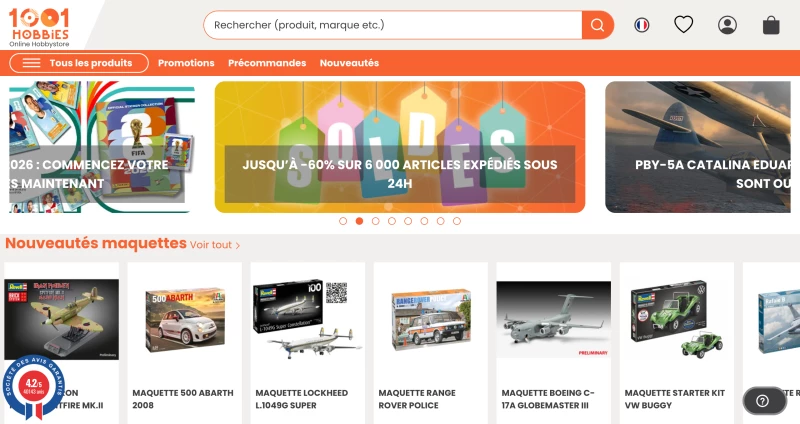
Task: Open the FIFA Panini sticker banner
Action: [102, 147]
